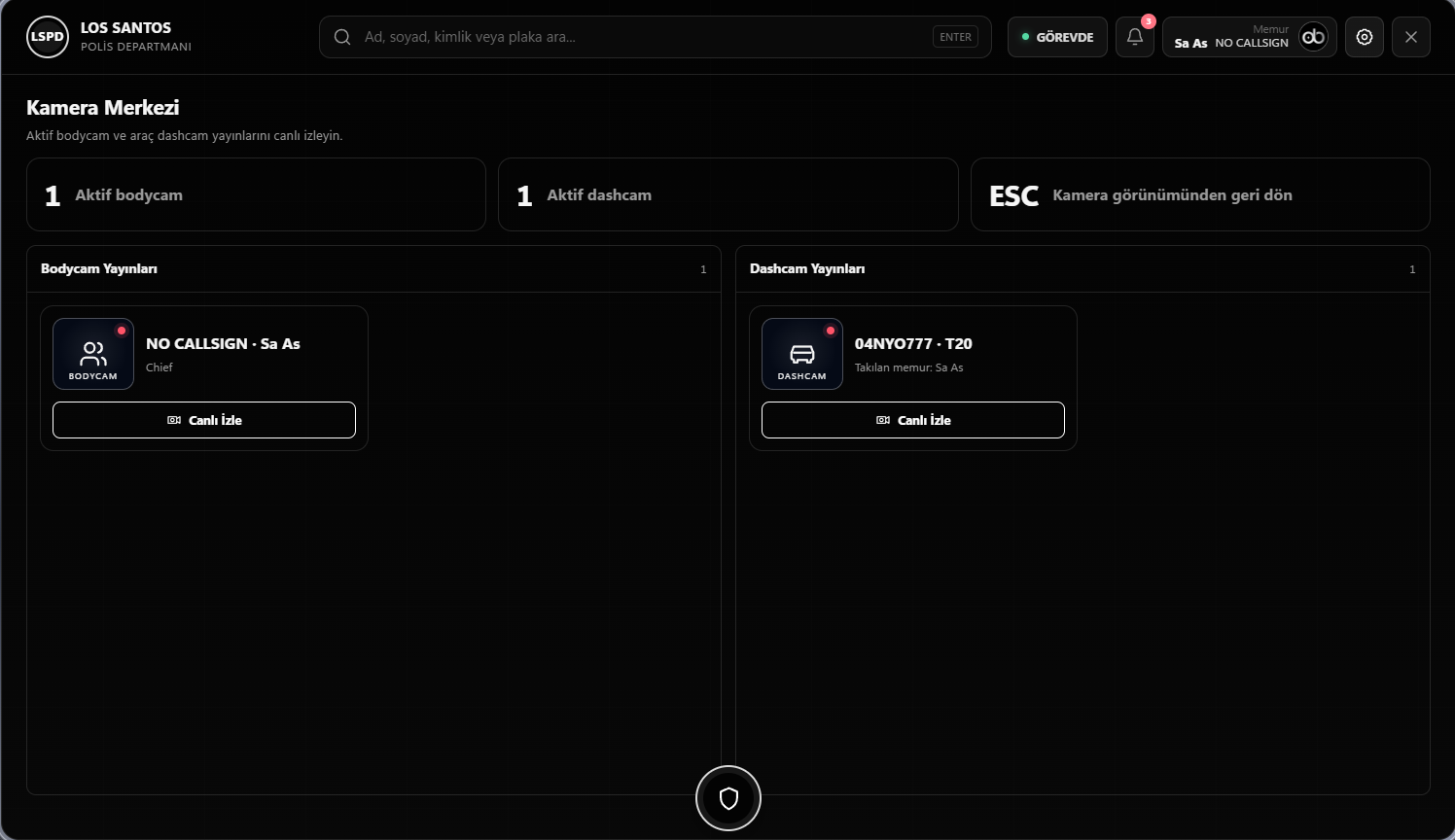Open settings with the gear icon
1455x840 pixels.
point(1365,37)
